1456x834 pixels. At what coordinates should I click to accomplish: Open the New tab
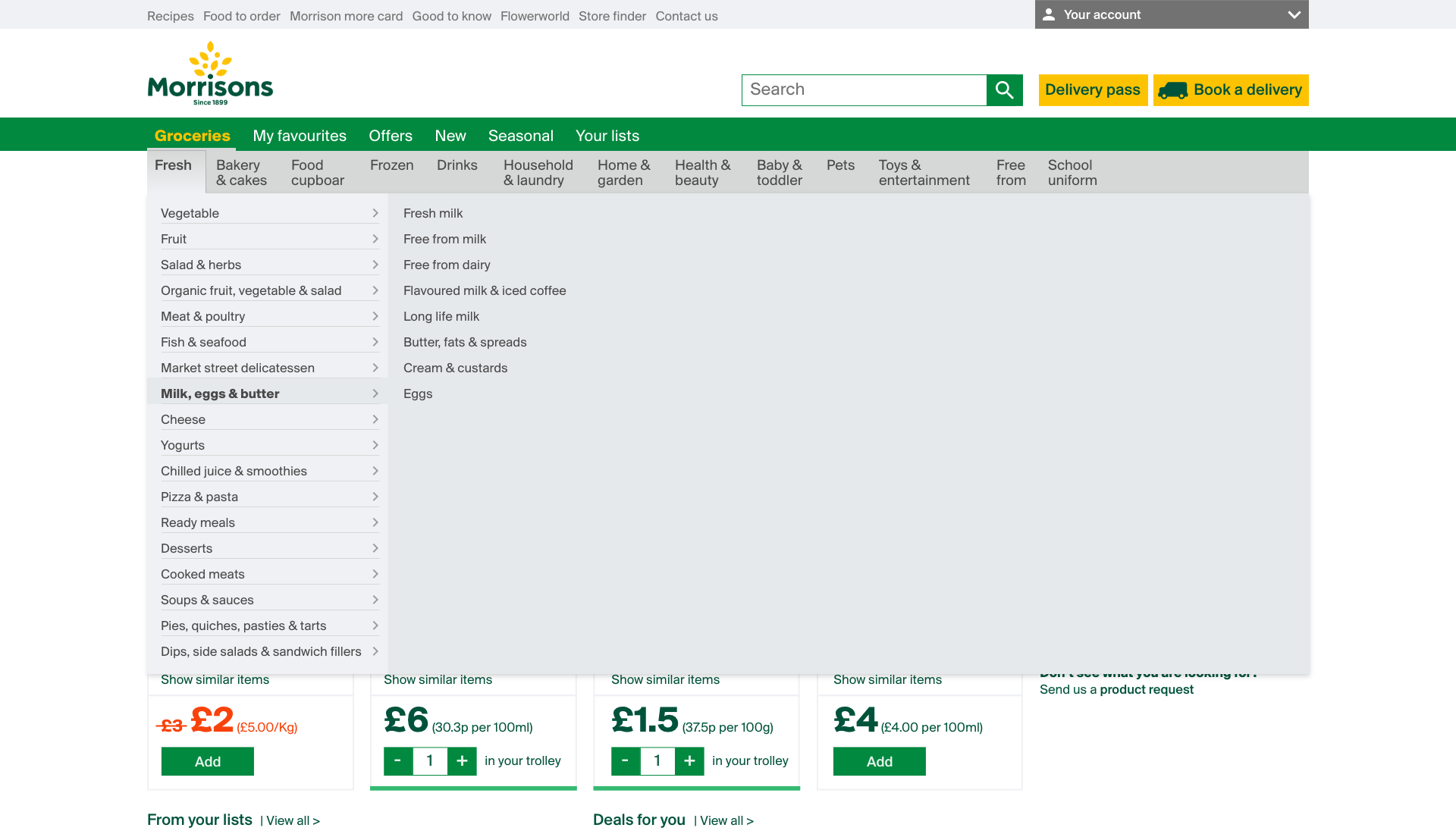450,136
